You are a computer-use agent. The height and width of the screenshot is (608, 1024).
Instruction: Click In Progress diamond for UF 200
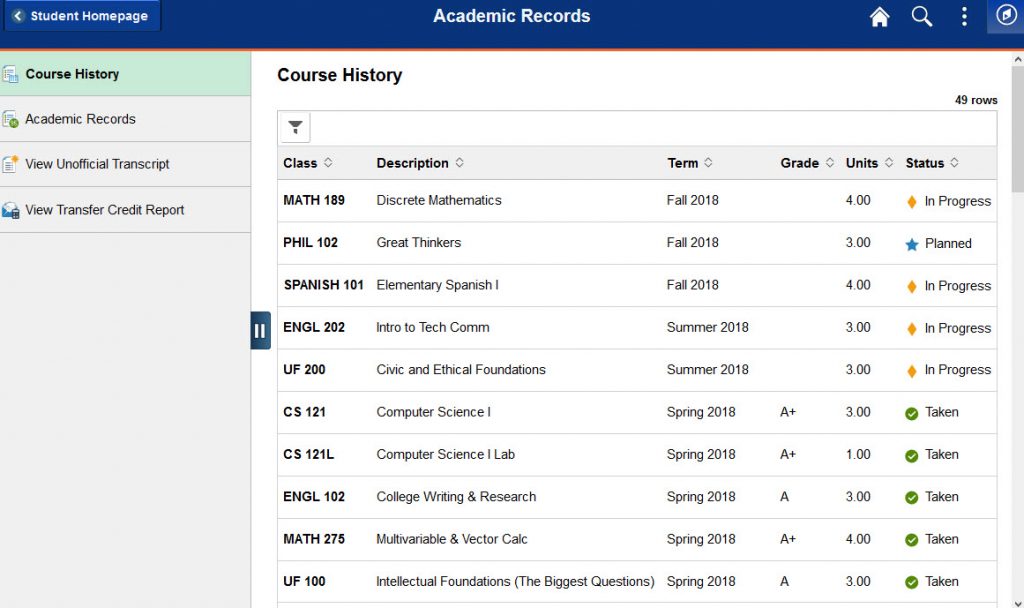912,371
